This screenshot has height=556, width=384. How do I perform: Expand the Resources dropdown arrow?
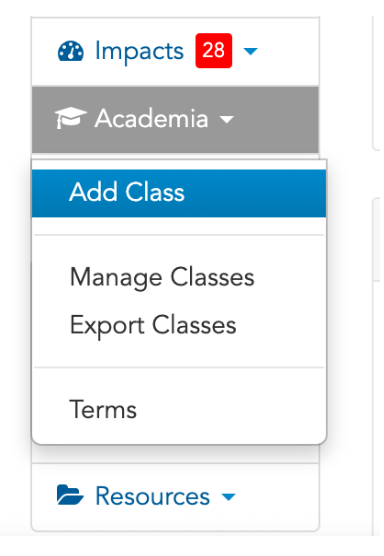coord(228,497)
